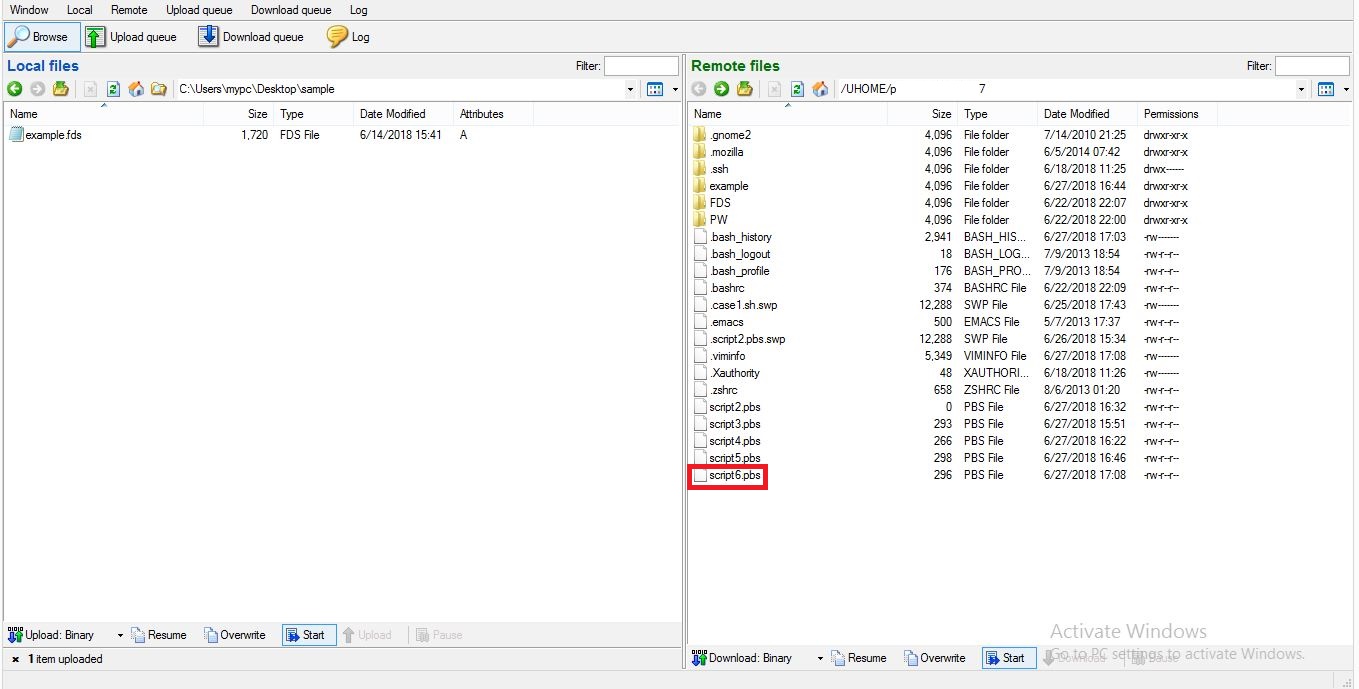
Task: Enable Resume mode for uploads
Action: tap(160, 634)
